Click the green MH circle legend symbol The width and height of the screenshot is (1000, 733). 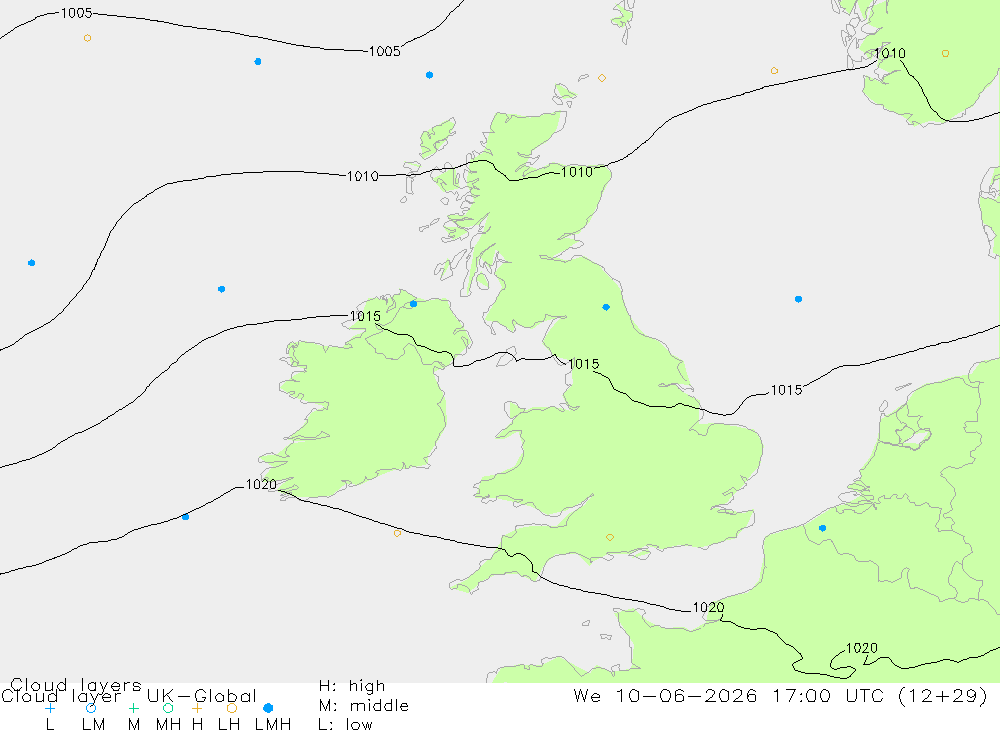point(168,708)
